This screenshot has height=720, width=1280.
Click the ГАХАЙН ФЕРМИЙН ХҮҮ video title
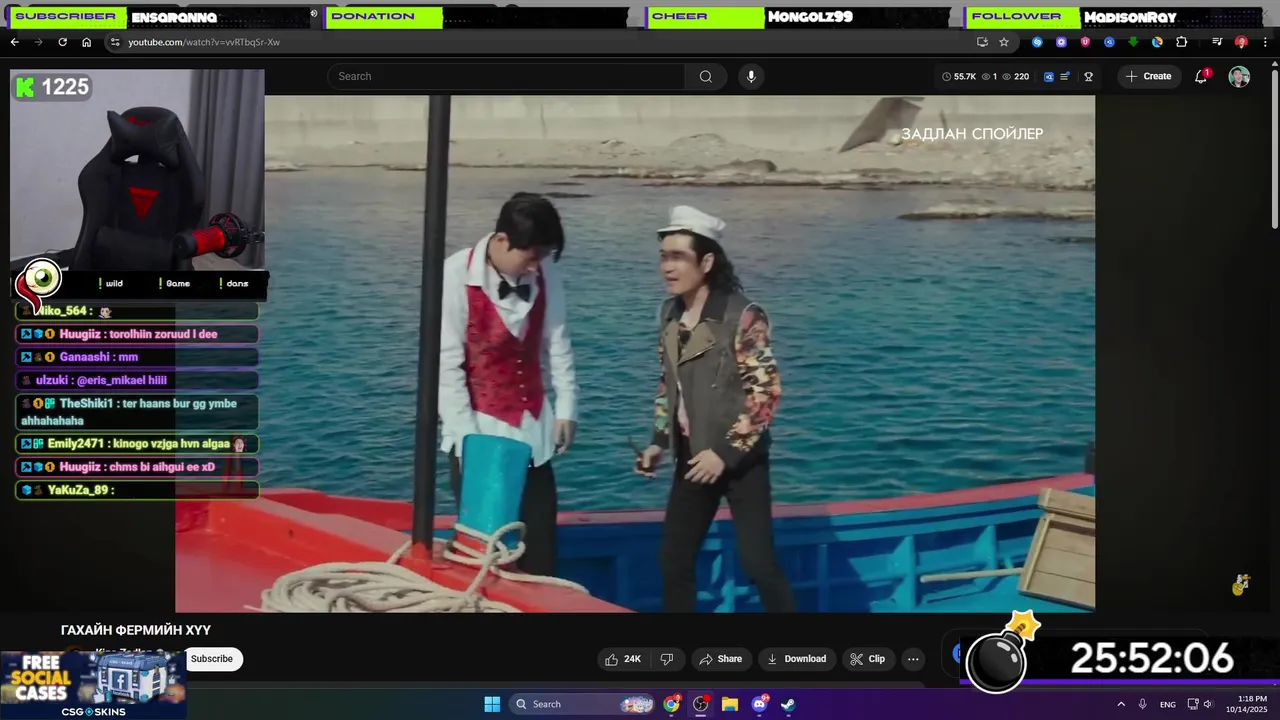click(136, 630)
